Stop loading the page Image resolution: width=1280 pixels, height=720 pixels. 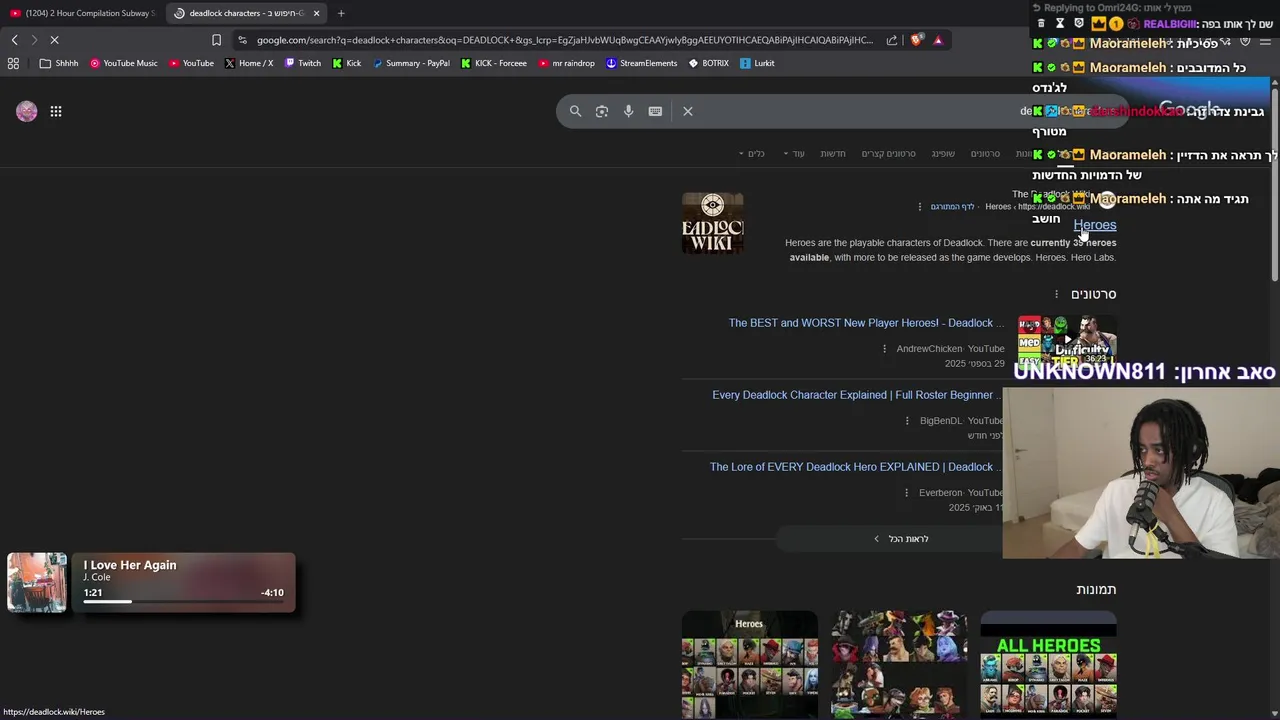coord(54,40)
